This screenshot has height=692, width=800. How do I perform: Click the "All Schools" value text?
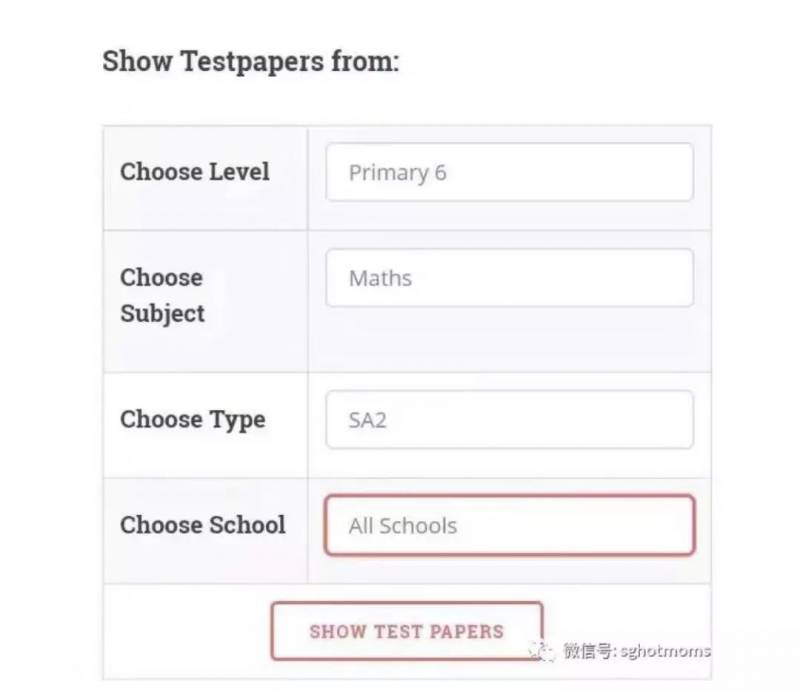point(402,526)
